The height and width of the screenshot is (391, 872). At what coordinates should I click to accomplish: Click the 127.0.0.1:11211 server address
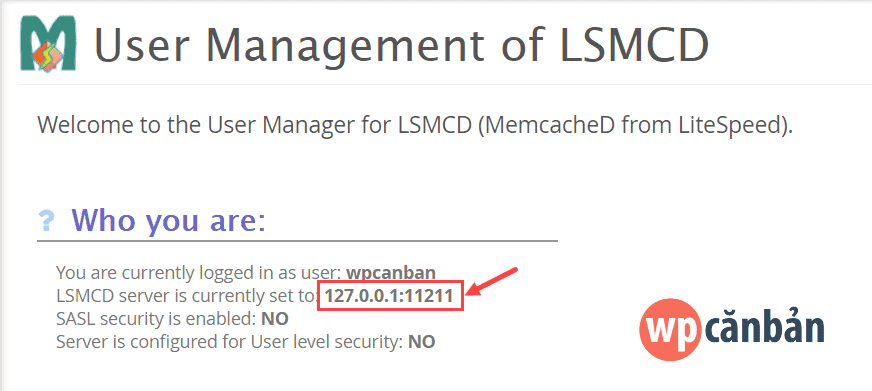click(389, 296)
